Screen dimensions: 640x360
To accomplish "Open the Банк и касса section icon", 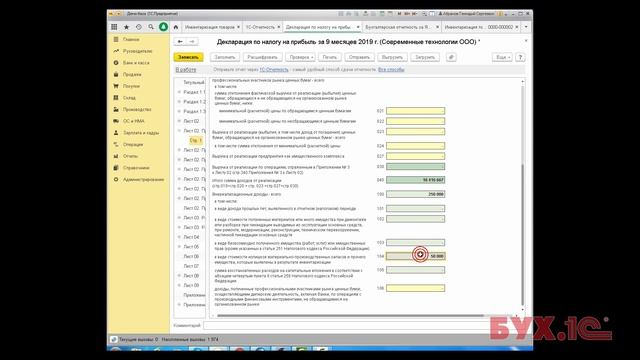I will coord(116,63).
